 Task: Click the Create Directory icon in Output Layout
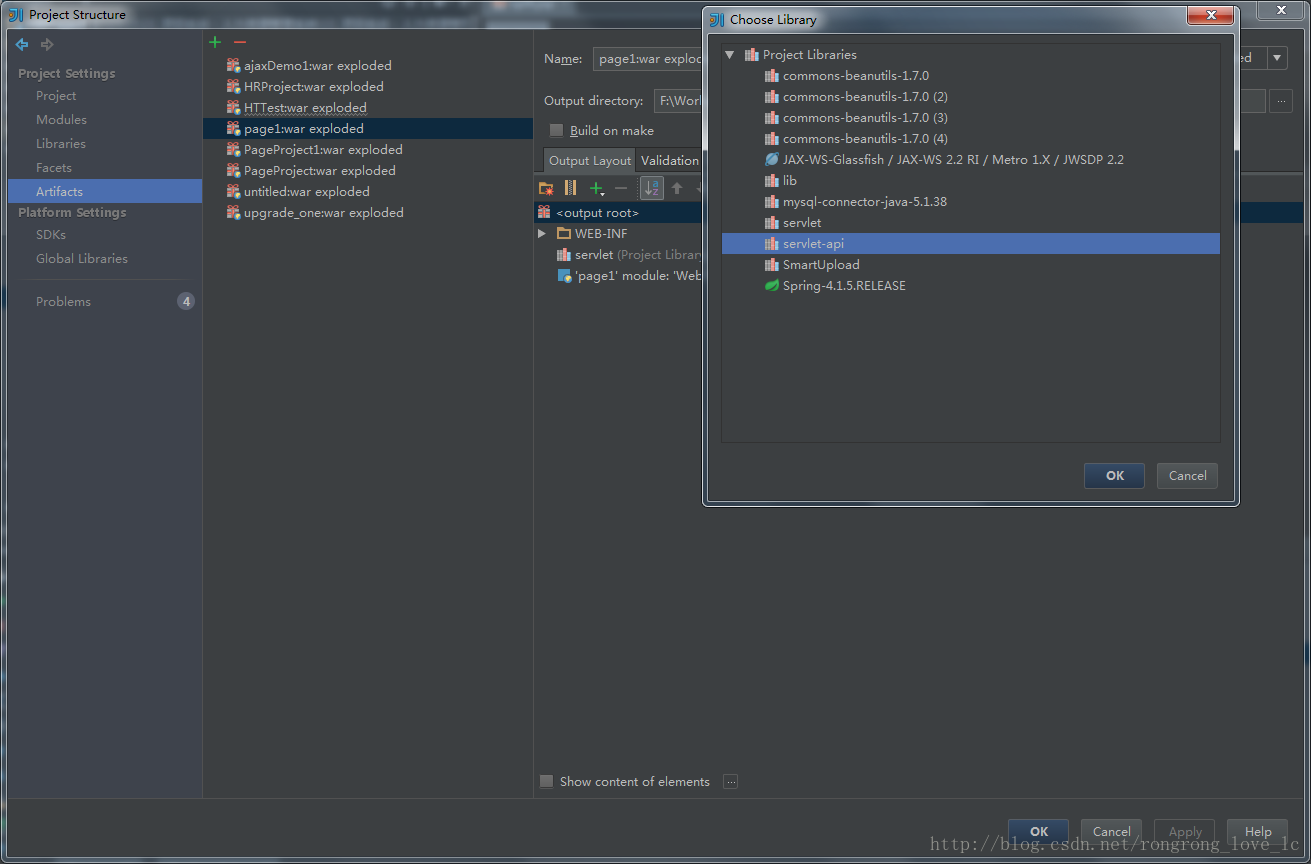546,188
